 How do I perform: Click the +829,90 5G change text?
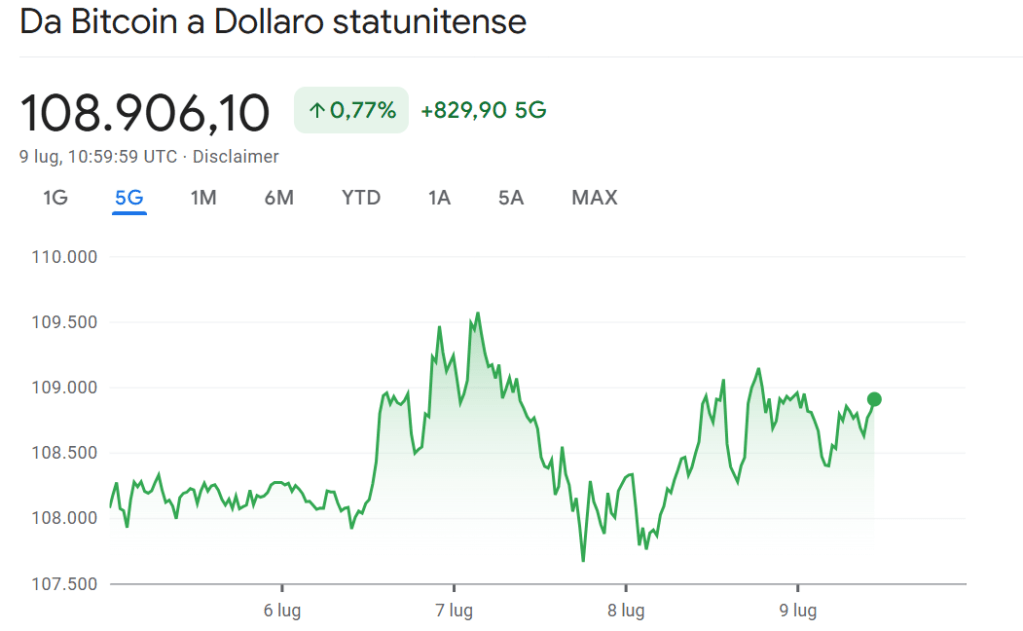pyautogui.click(x=483, y=110)
